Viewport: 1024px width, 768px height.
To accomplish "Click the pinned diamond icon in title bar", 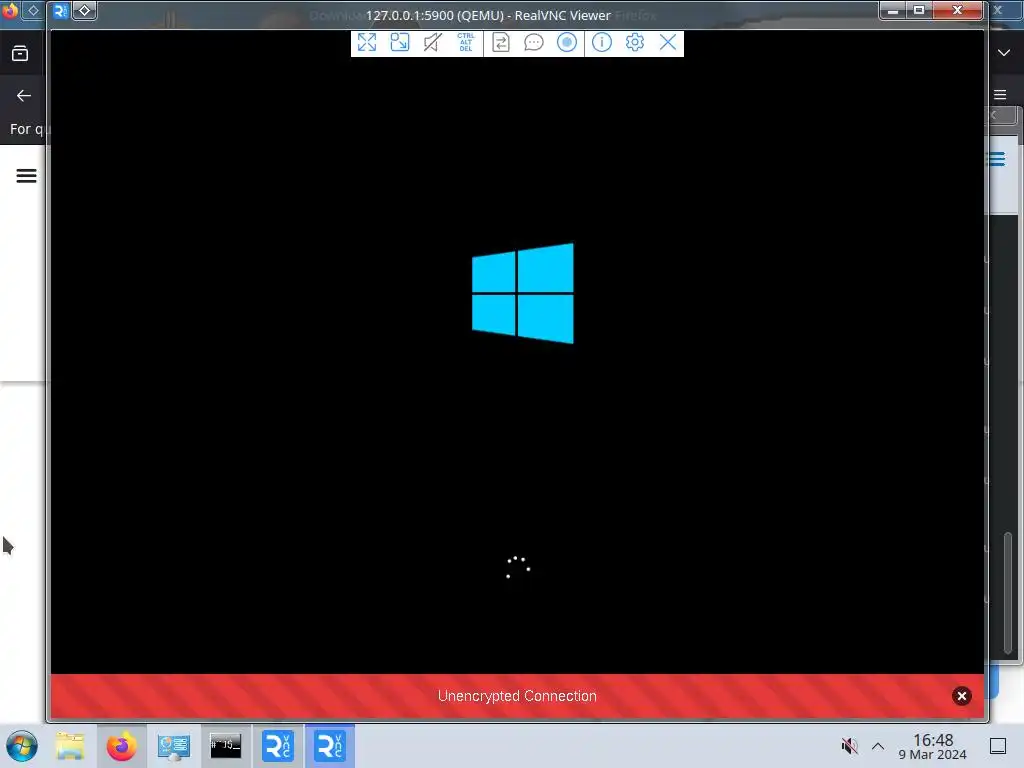I will pos(84,10).
